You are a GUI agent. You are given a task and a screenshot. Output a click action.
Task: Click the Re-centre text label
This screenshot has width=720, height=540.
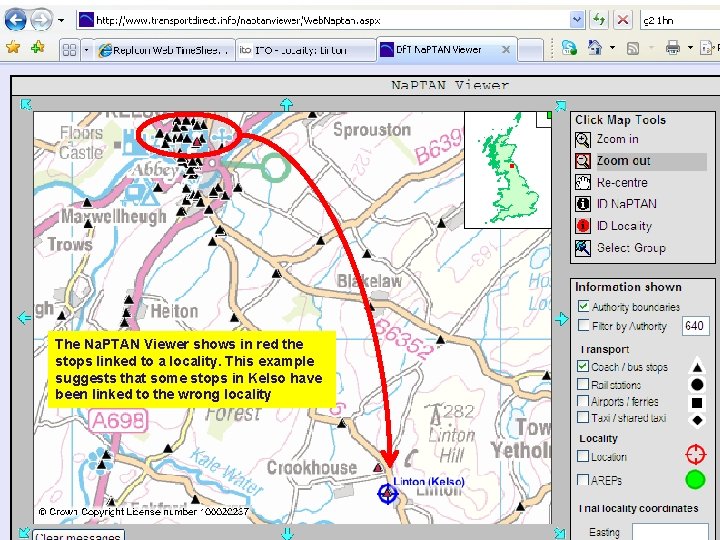[x=622, y=183]
